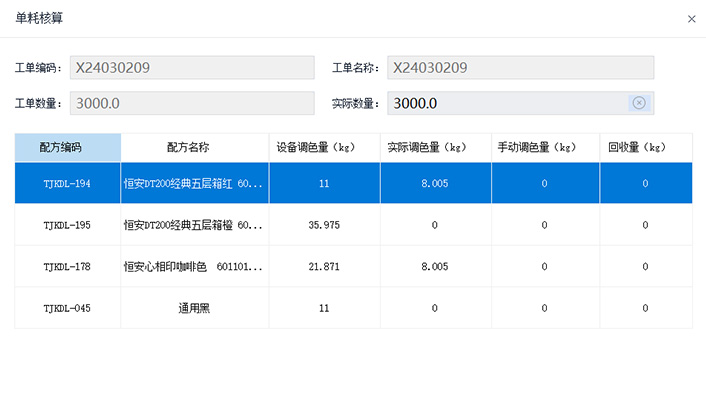Click the 手动调色量 cell of TJKDL-195
This screenshot has width=706, height=397.
(x=545, y=225)
